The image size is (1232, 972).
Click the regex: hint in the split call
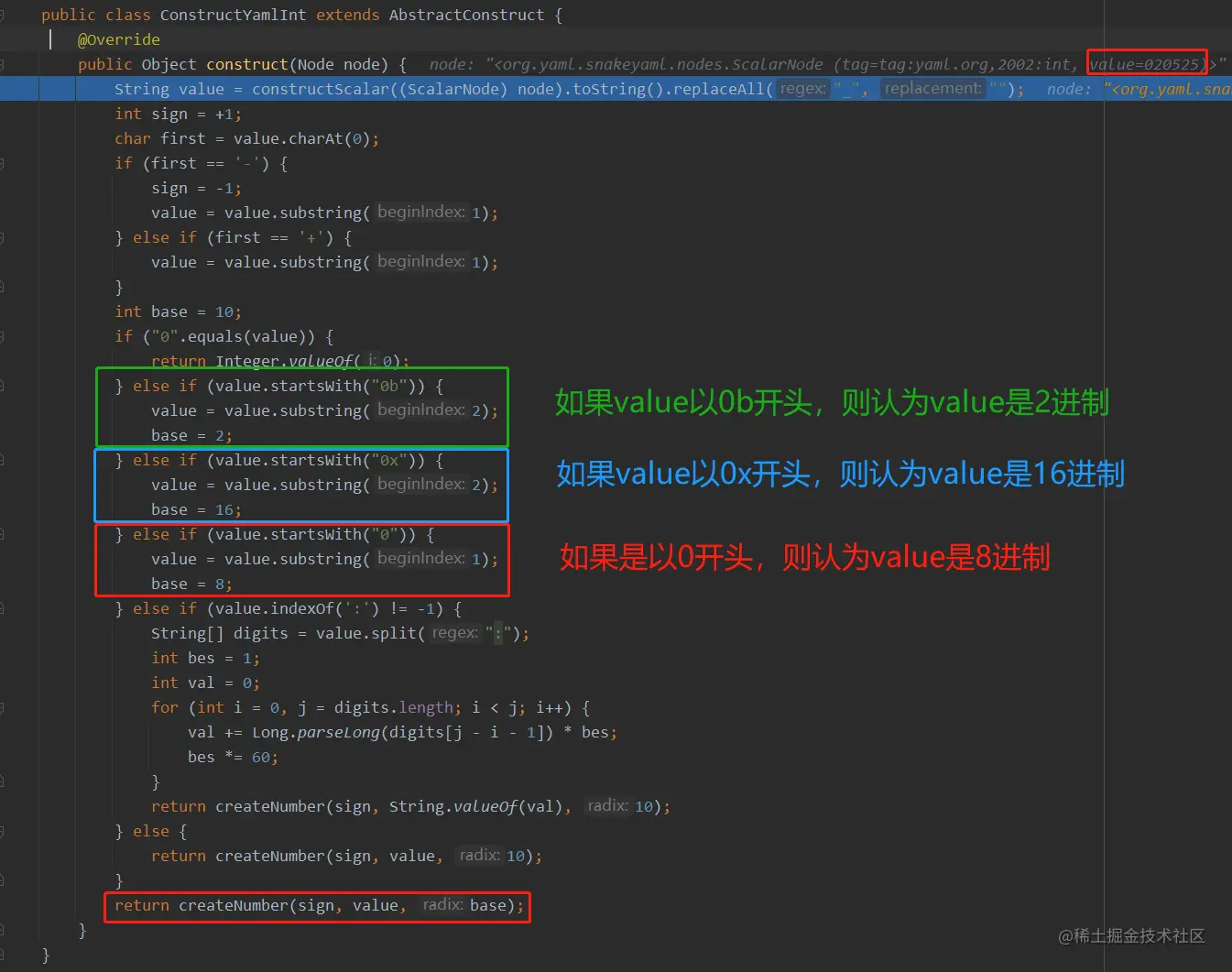[455, 632]
